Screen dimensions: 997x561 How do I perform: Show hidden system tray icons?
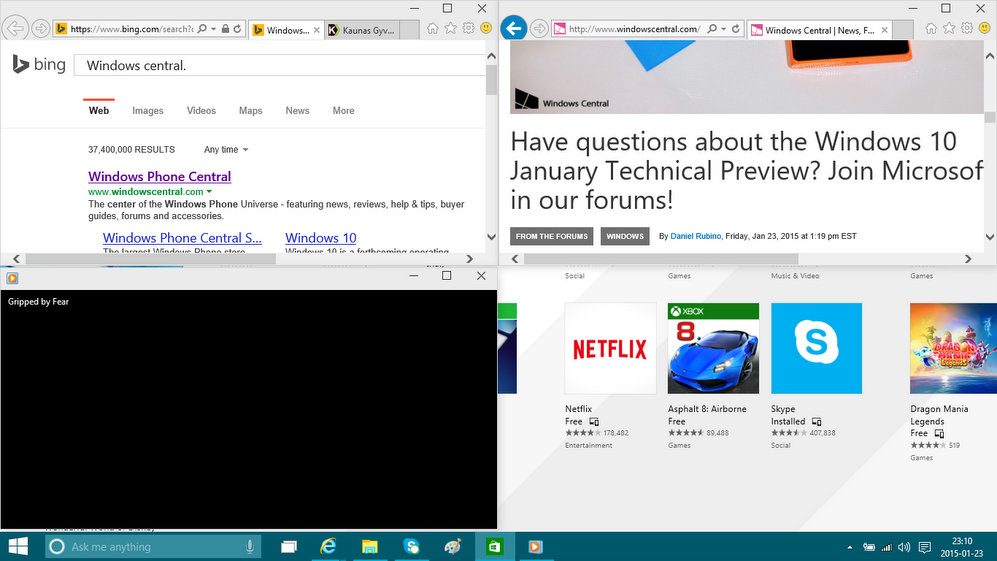[x=850, y=547]
